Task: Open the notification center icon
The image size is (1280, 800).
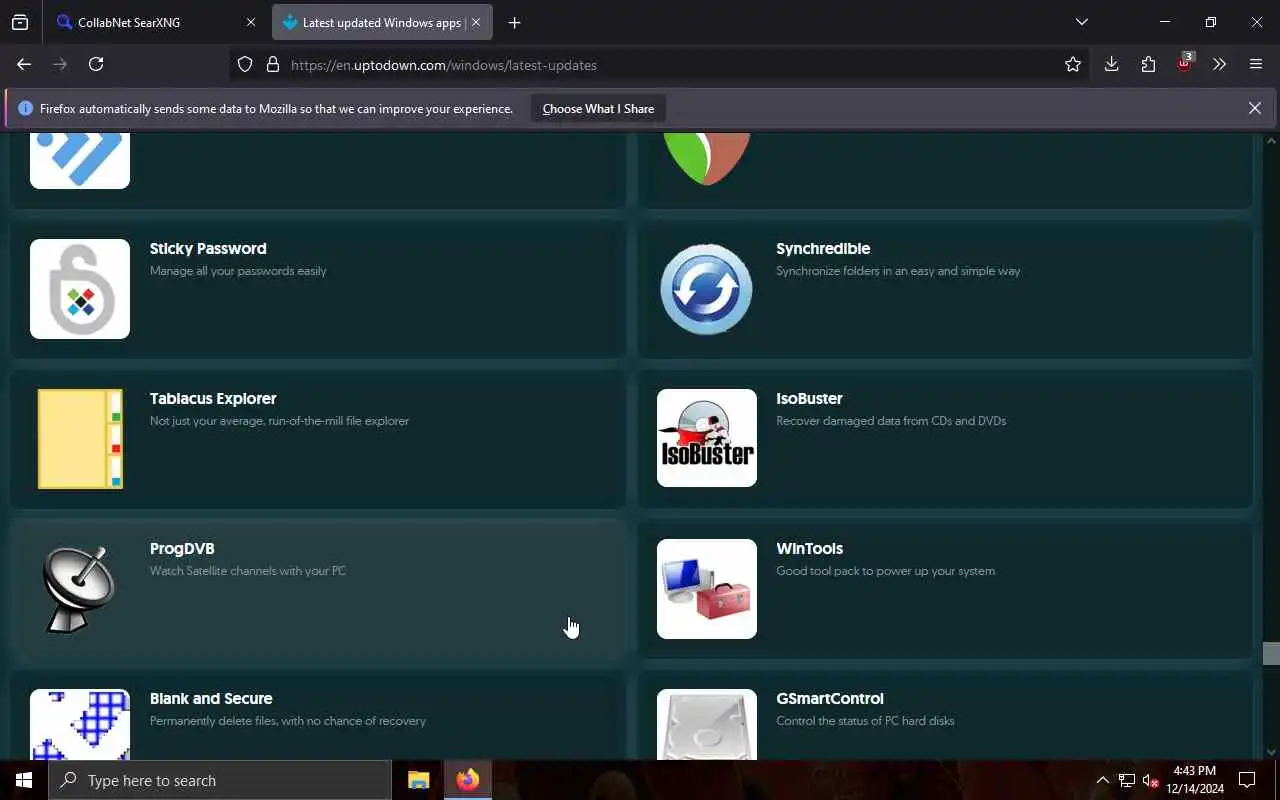Action: click(x=1247, y=780)
